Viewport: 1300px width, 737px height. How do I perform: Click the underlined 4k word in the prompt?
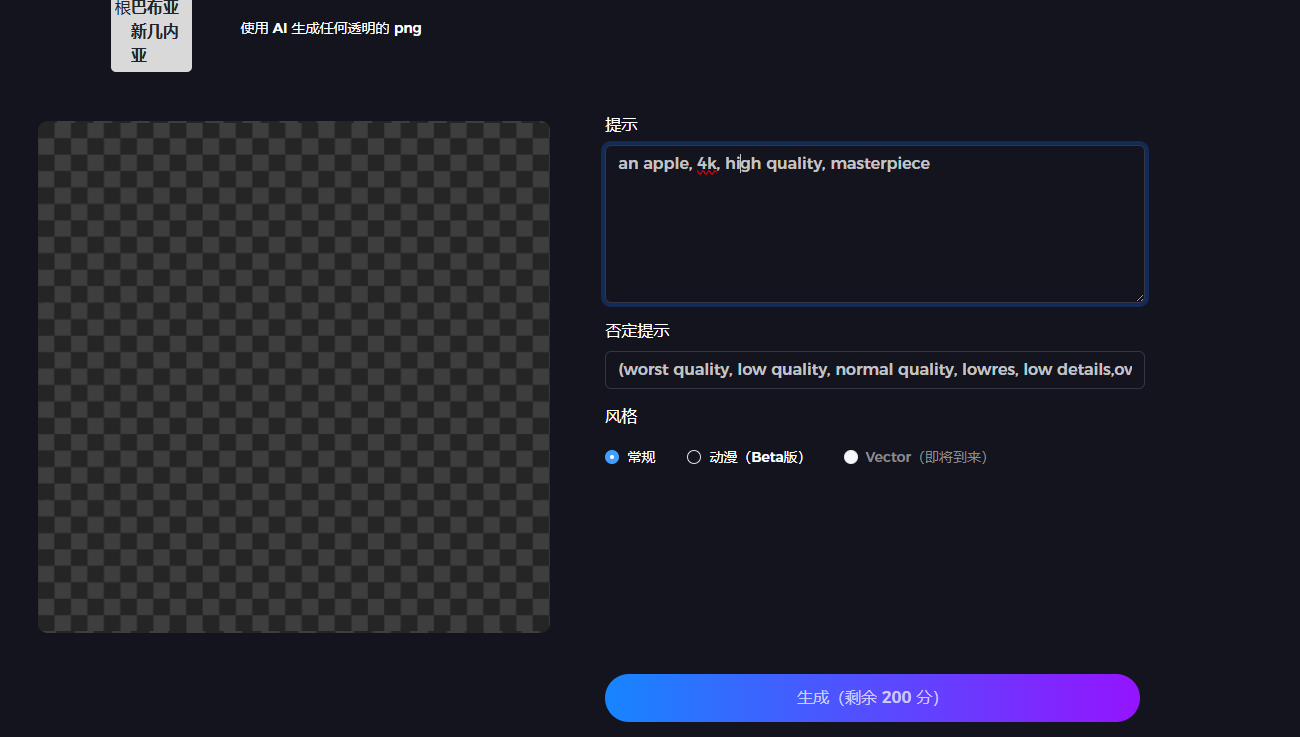[707, 164]
